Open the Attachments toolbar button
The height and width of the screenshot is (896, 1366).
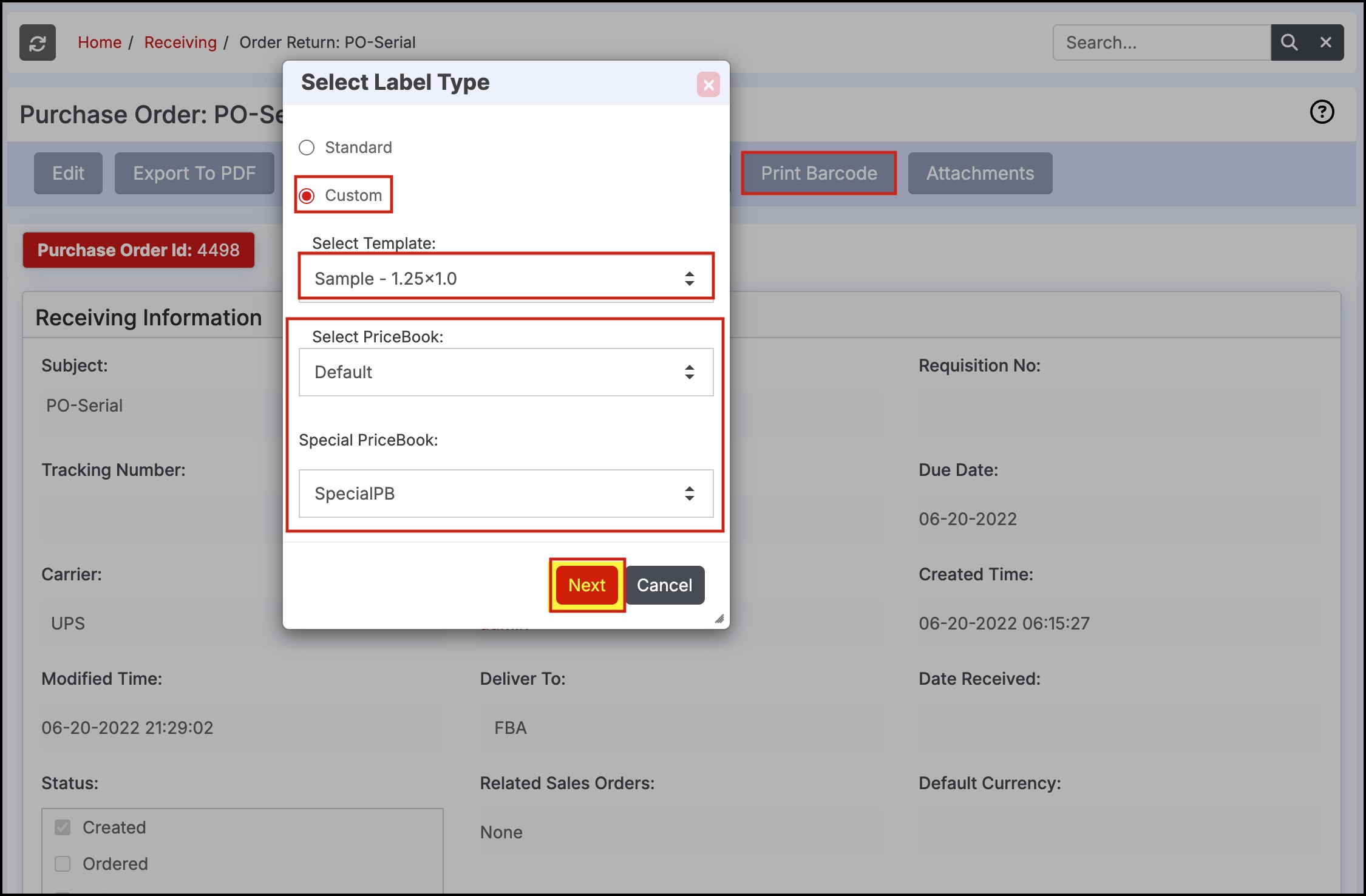pos(979,174)
